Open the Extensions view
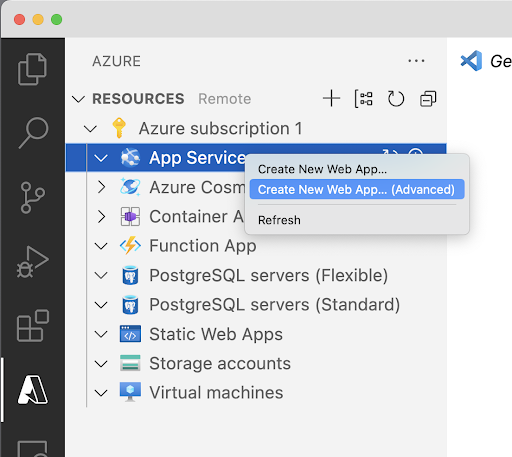The image size is (512, 457). tap(33, 326)
